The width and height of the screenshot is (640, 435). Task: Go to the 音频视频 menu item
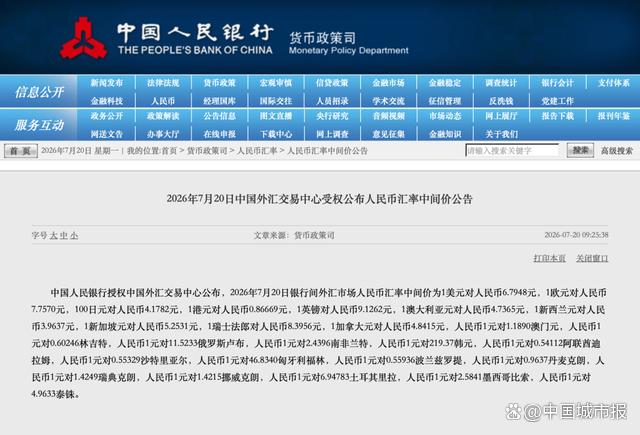click(x=389, y=116)
